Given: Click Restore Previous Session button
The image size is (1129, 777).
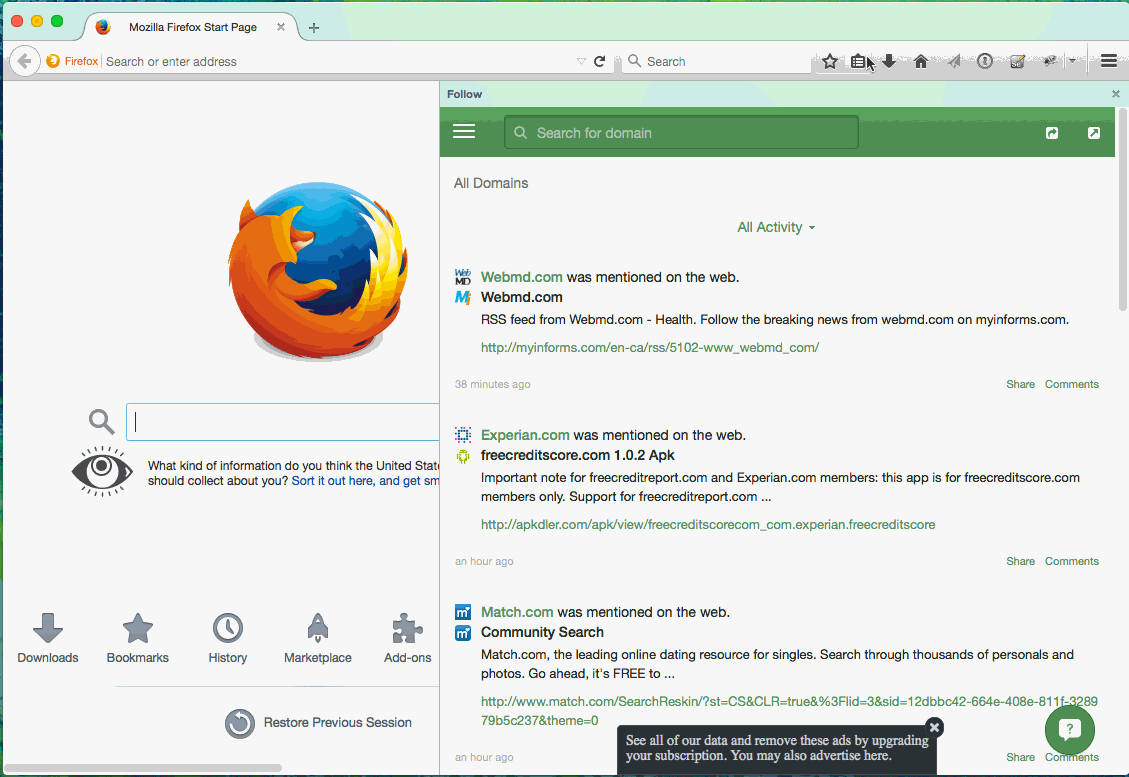Looking at the screenshot, I should (x=318, y=723).
